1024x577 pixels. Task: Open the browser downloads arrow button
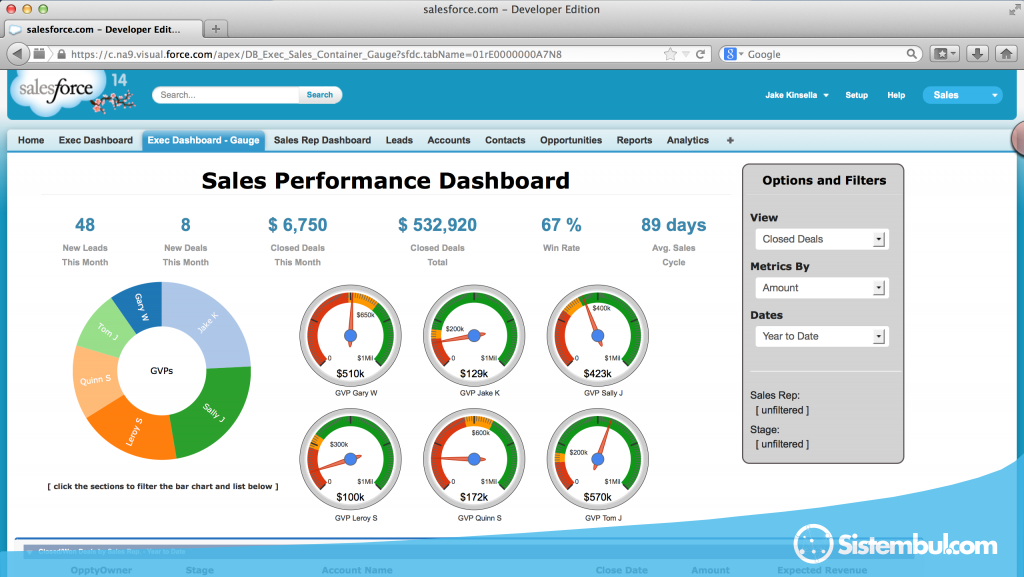tap(977, 54)
